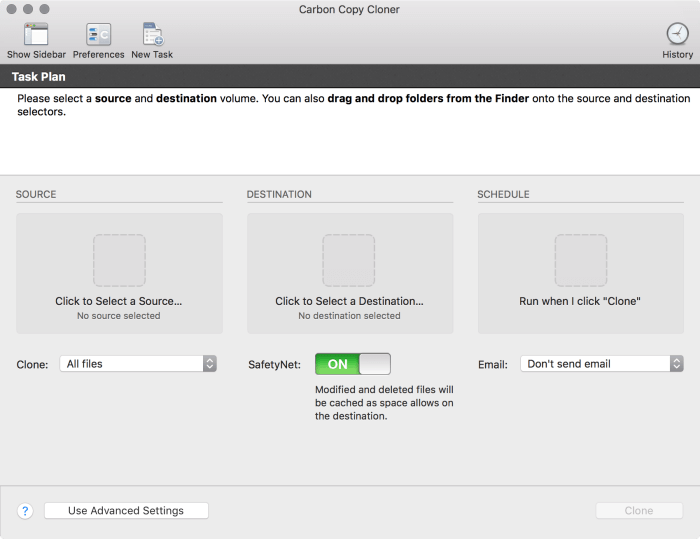
Task: Click the Task Plan header text
Action: [38, 77]
